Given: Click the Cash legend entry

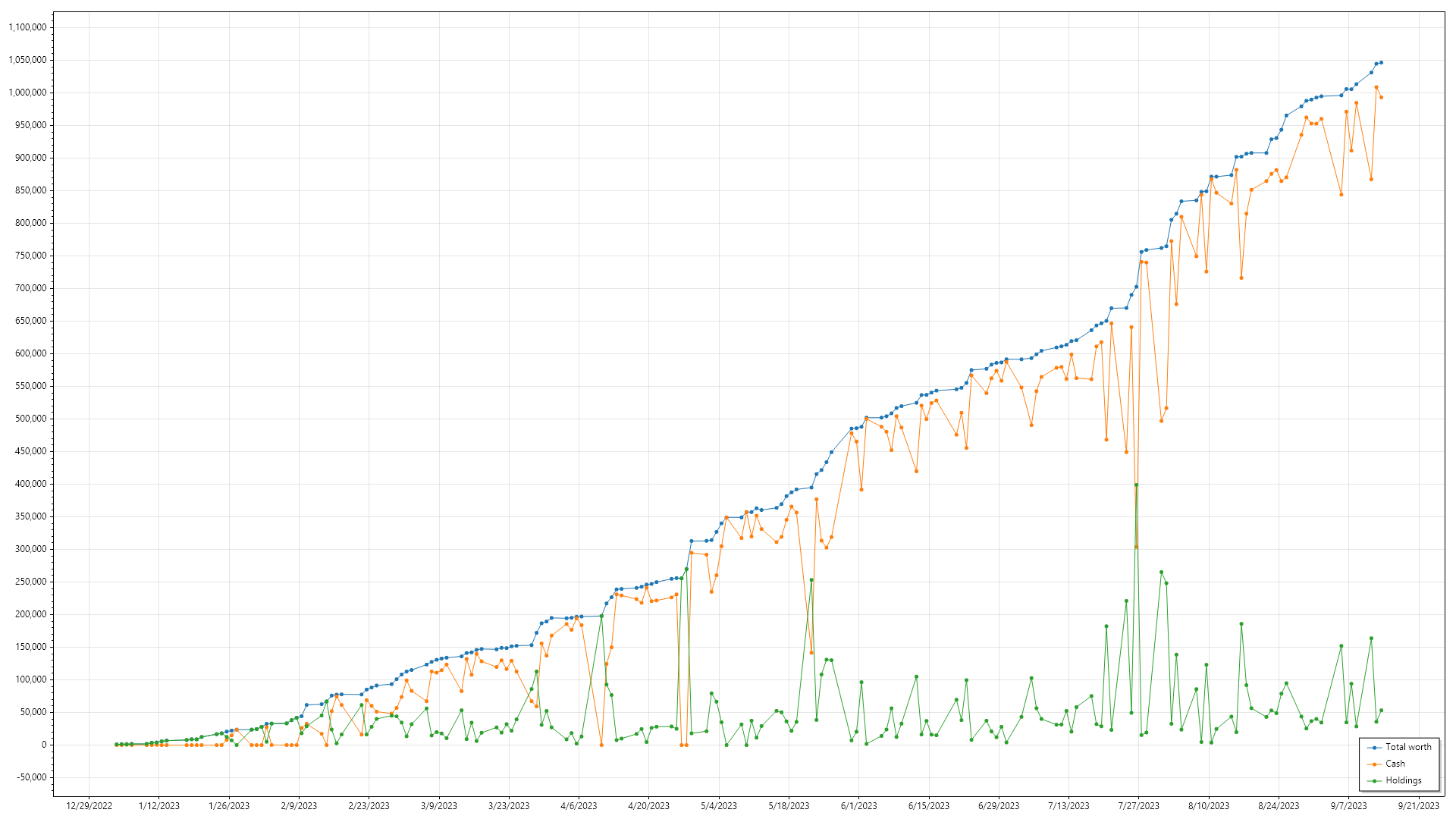Looking at the screenshot, I should (1386, 764).
